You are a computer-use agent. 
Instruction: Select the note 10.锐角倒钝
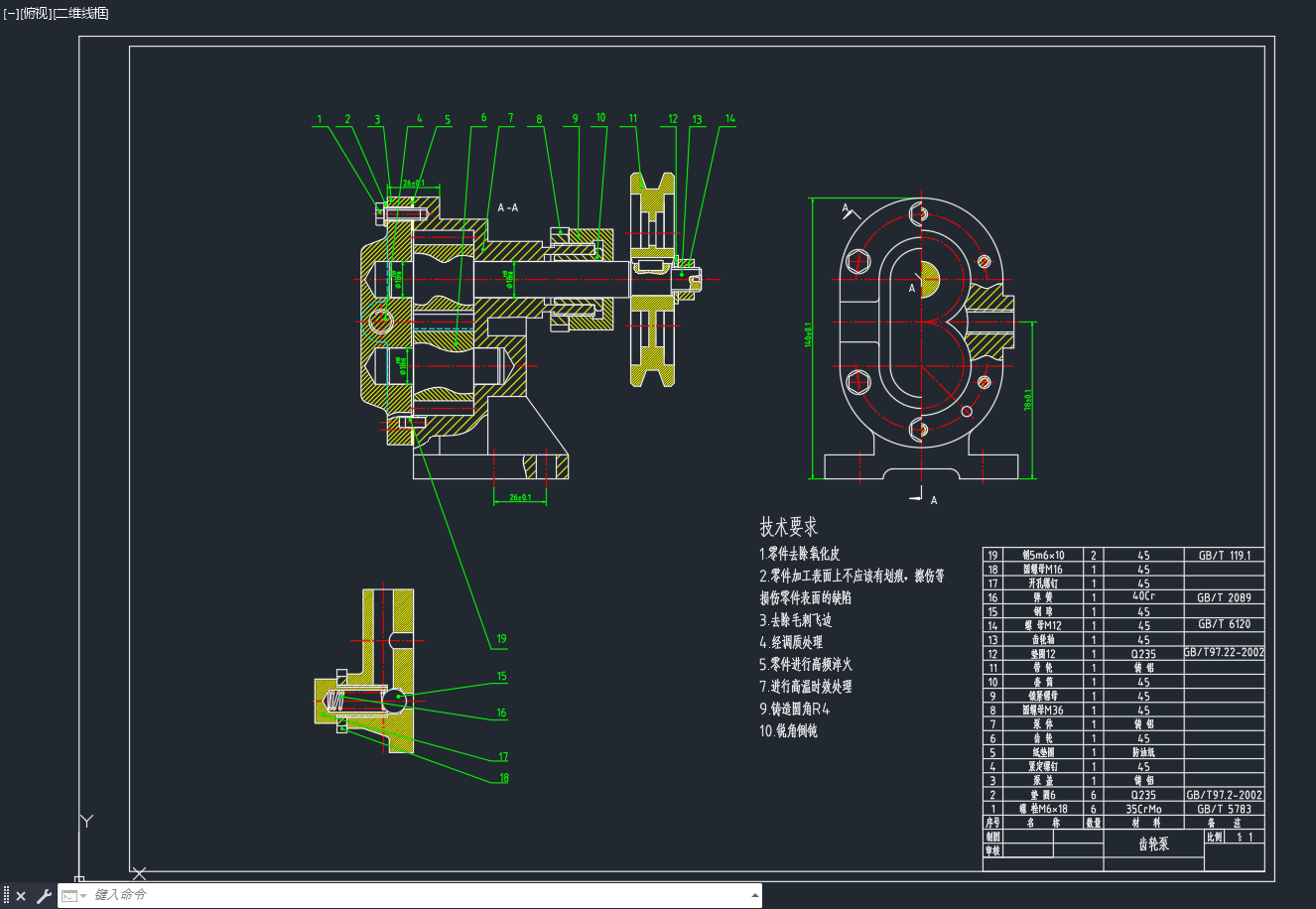pos(788,730)
